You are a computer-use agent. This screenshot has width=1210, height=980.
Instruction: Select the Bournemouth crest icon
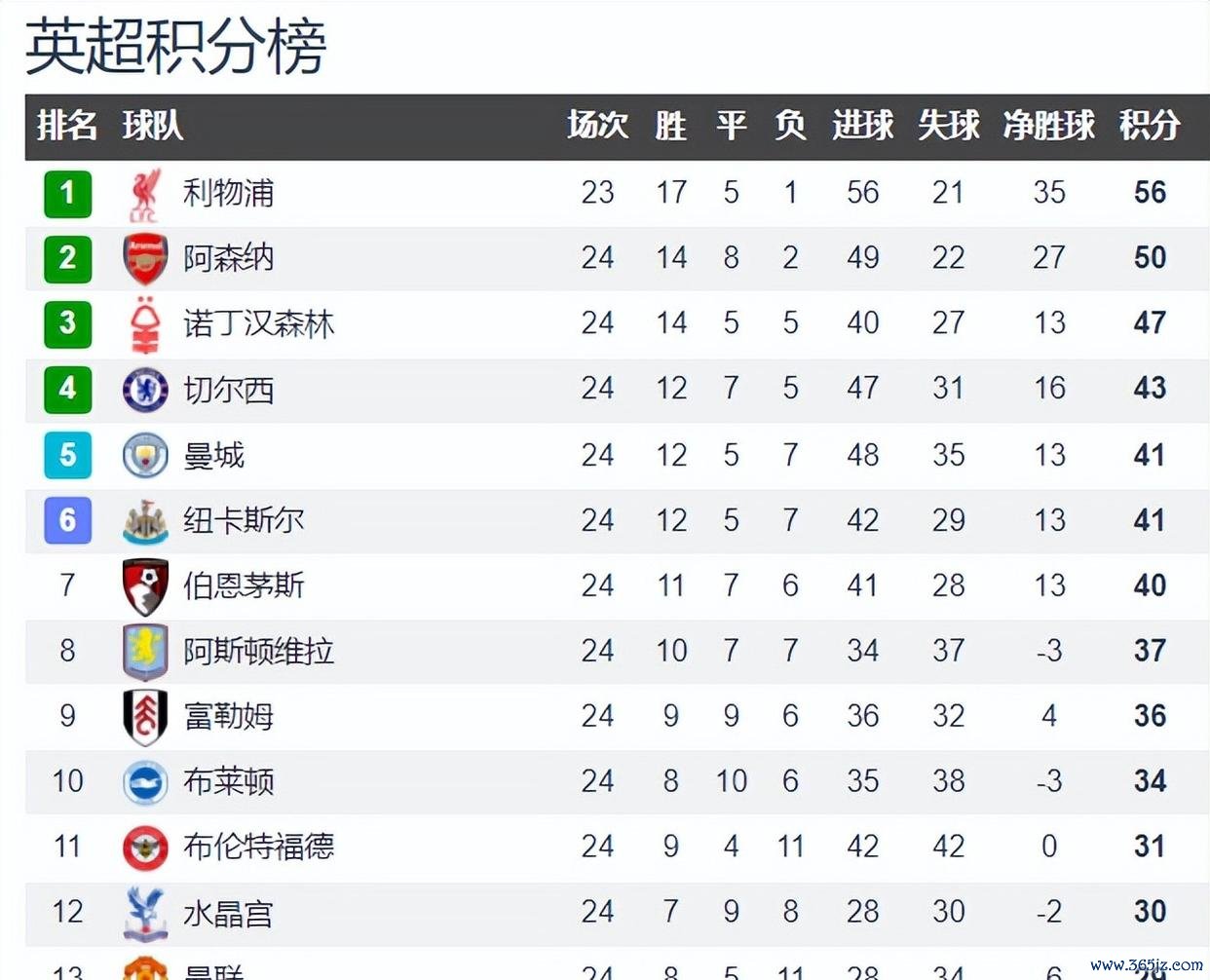tap(145, 585)
